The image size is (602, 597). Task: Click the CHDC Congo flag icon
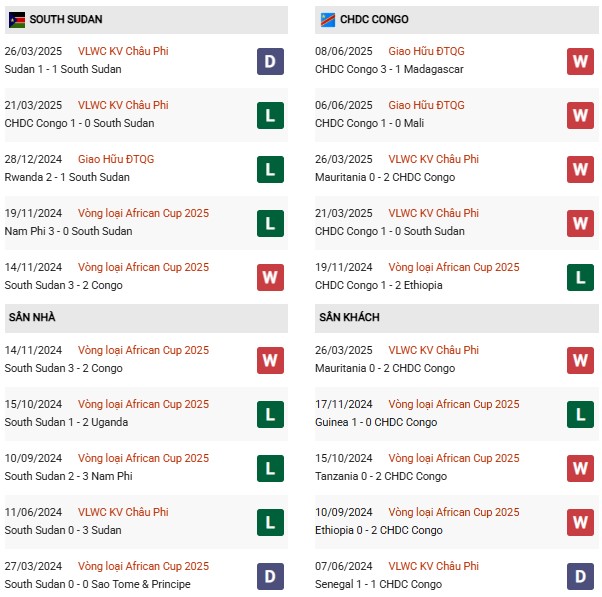click(x=327, y=19)
